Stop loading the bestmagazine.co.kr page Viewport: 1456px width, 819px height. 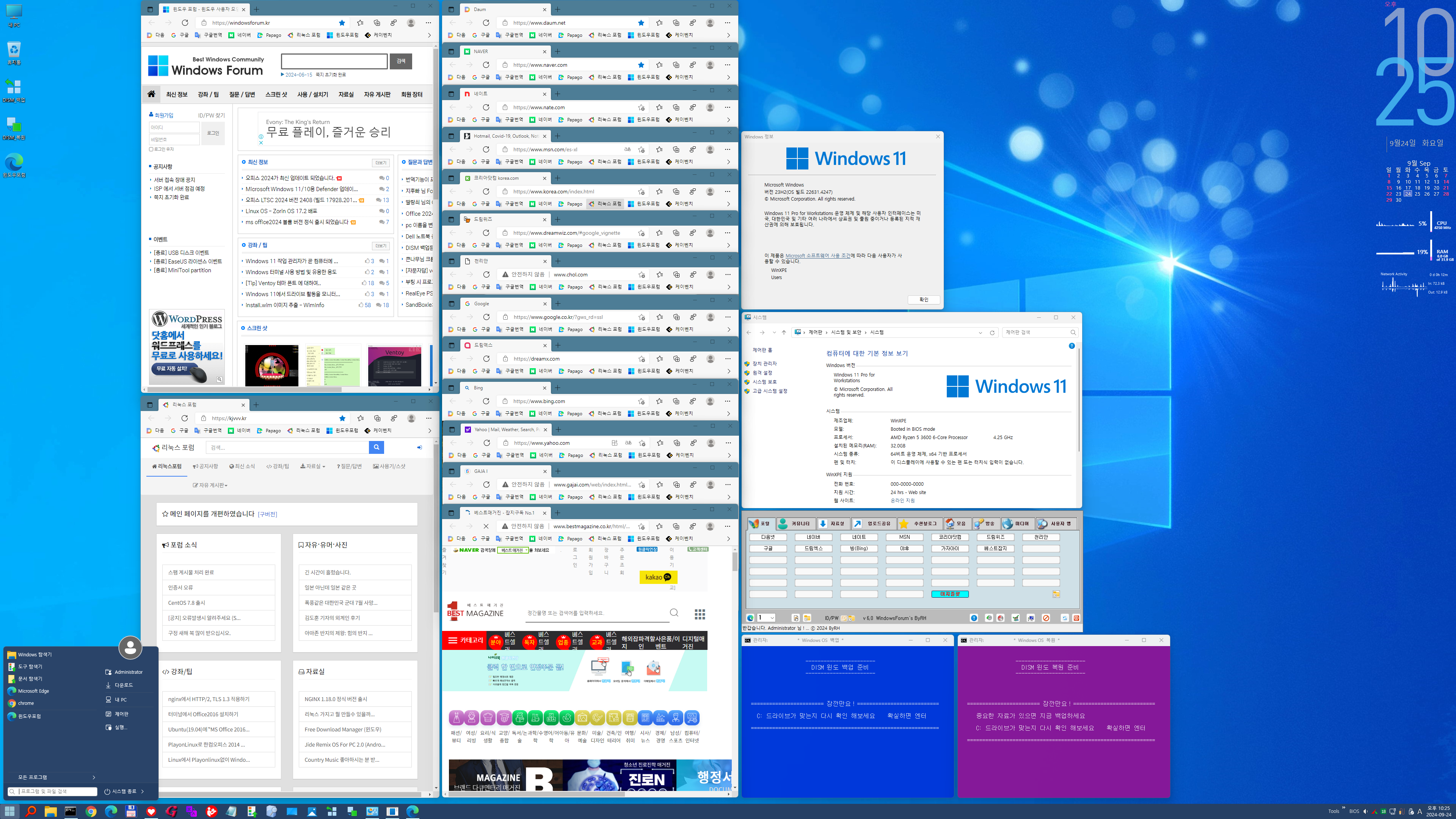[x=486, y=526]
